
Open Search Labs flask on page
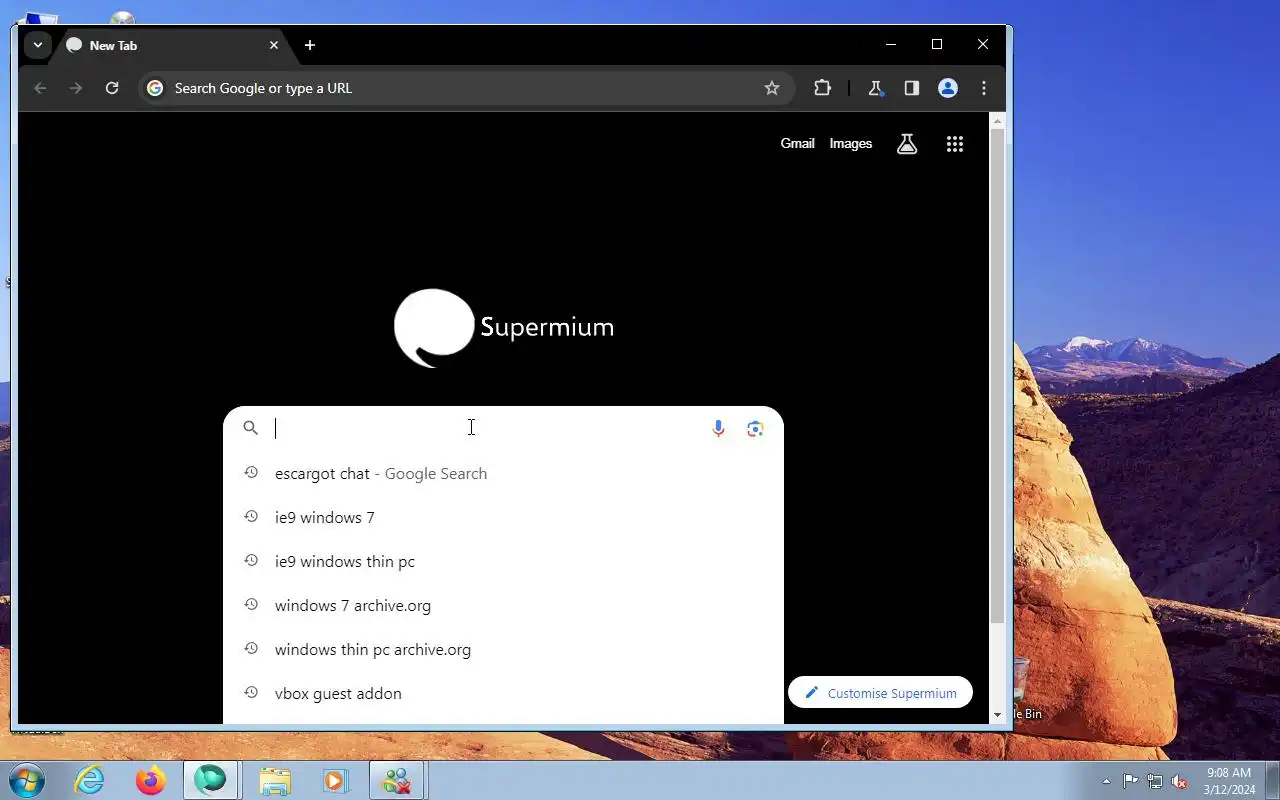point(907,144)
